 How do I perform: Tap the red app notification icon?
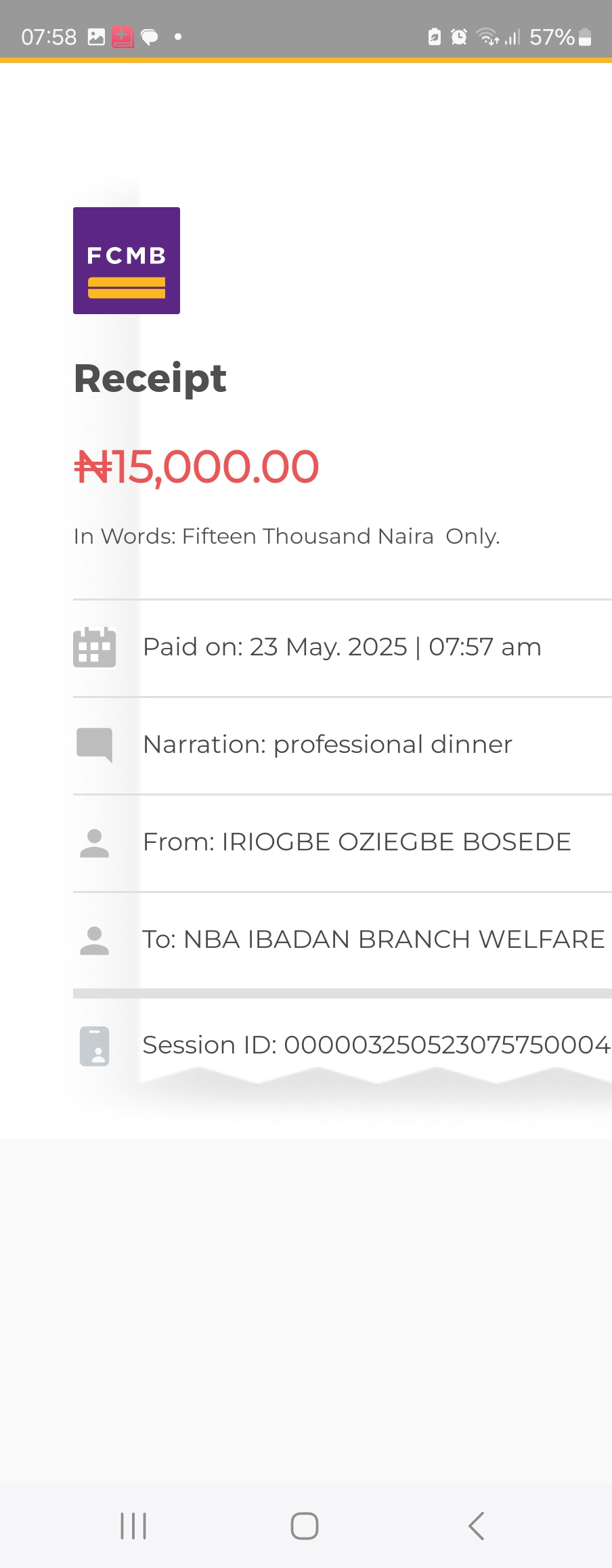123,37
